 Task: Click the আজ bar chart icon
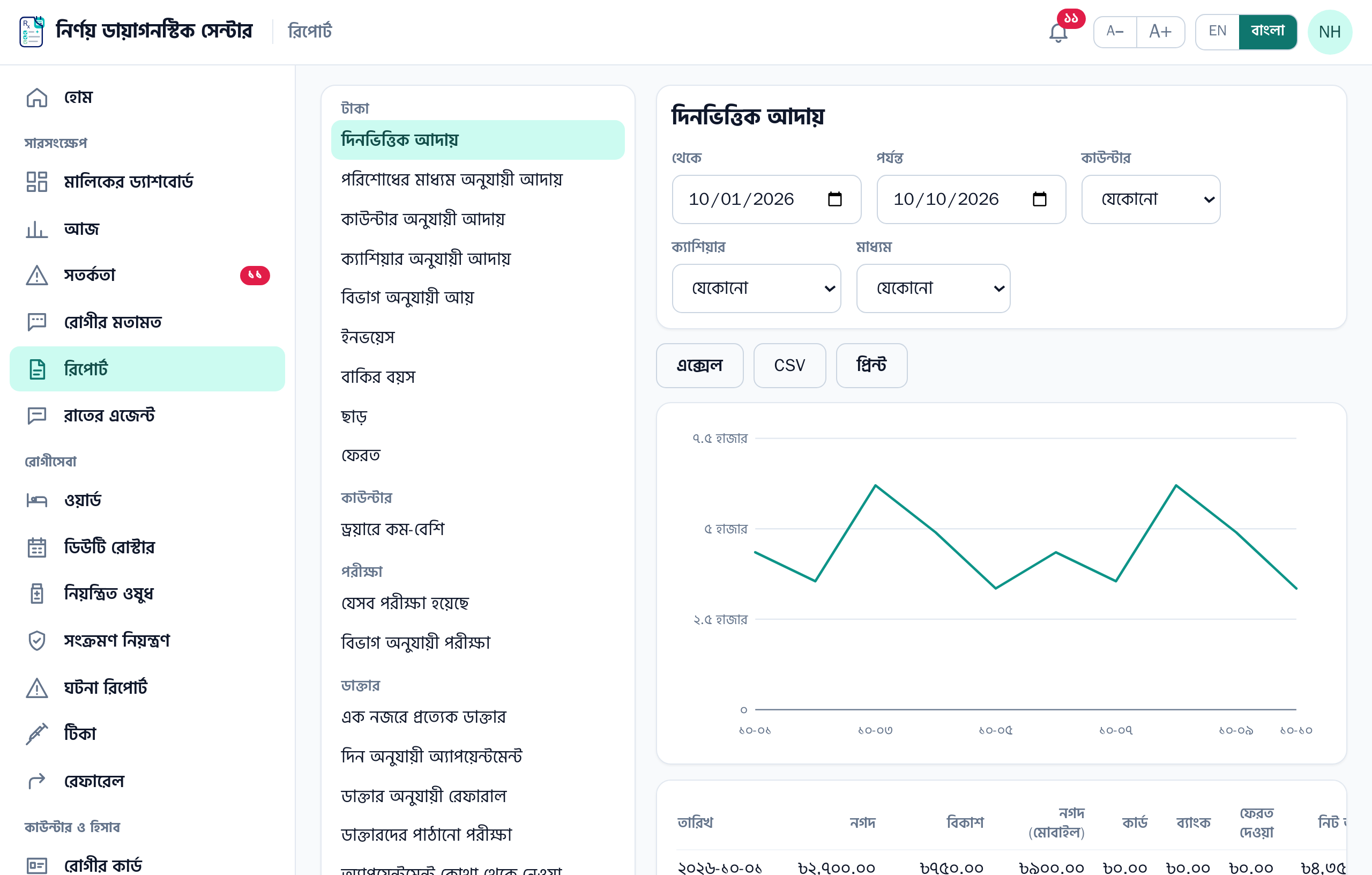click(x=37, y=228)
